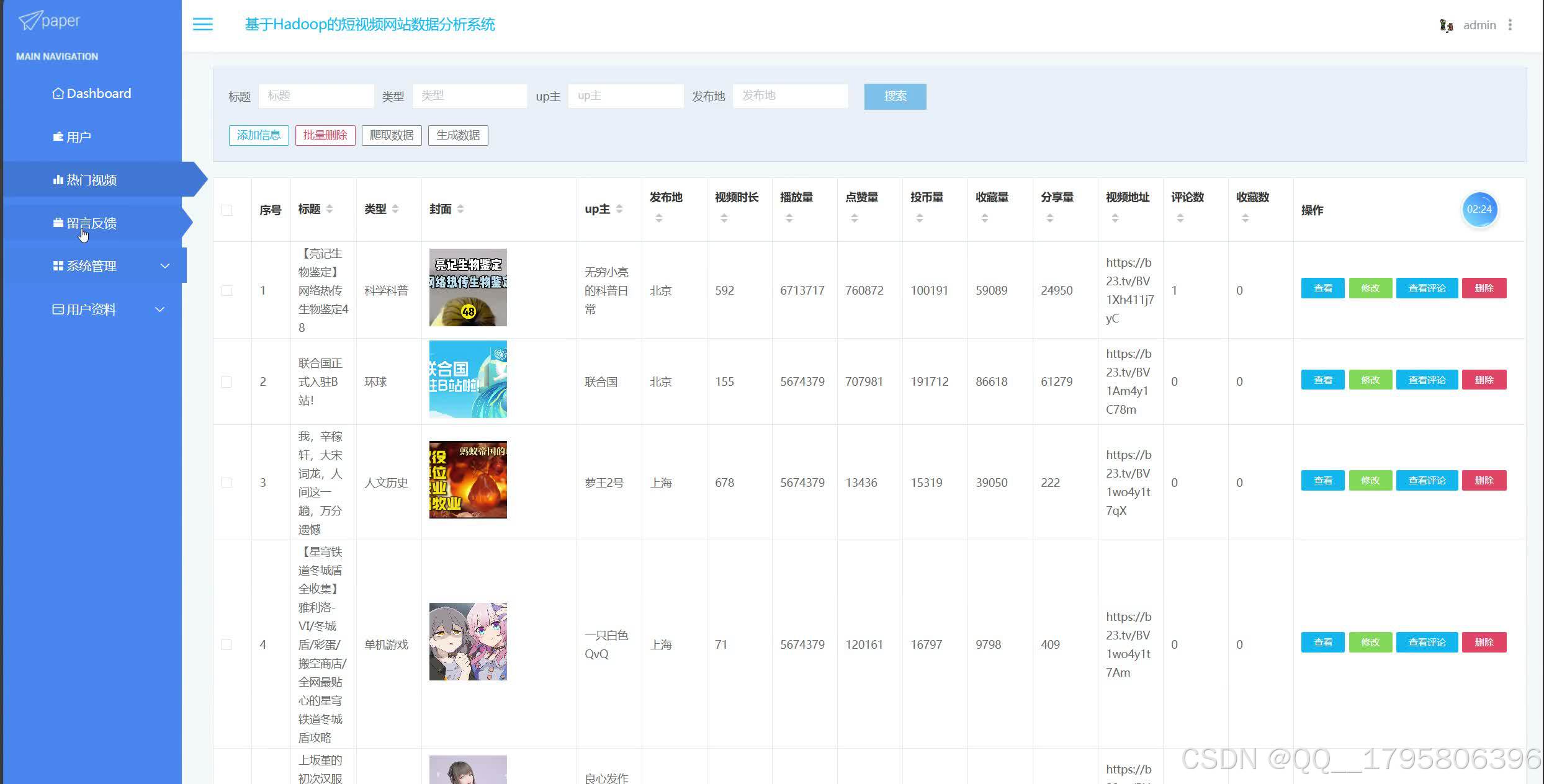Viewport: 1544px width, 784px height.
Task: Sort the table by the 标题 column arrows
Action: pos(330,209)
